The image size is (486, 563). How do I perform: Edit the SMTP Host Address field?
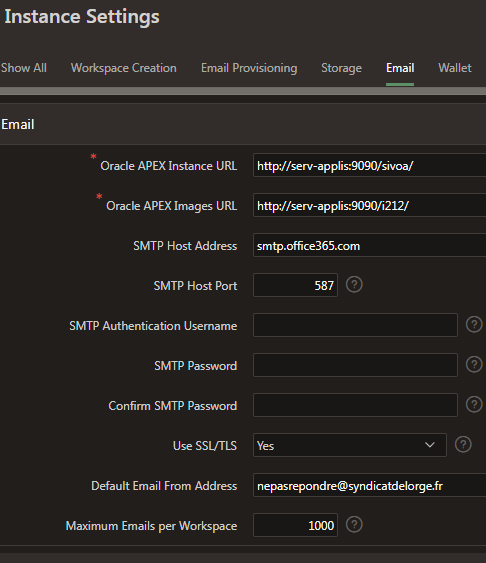(x=369, y=245)
